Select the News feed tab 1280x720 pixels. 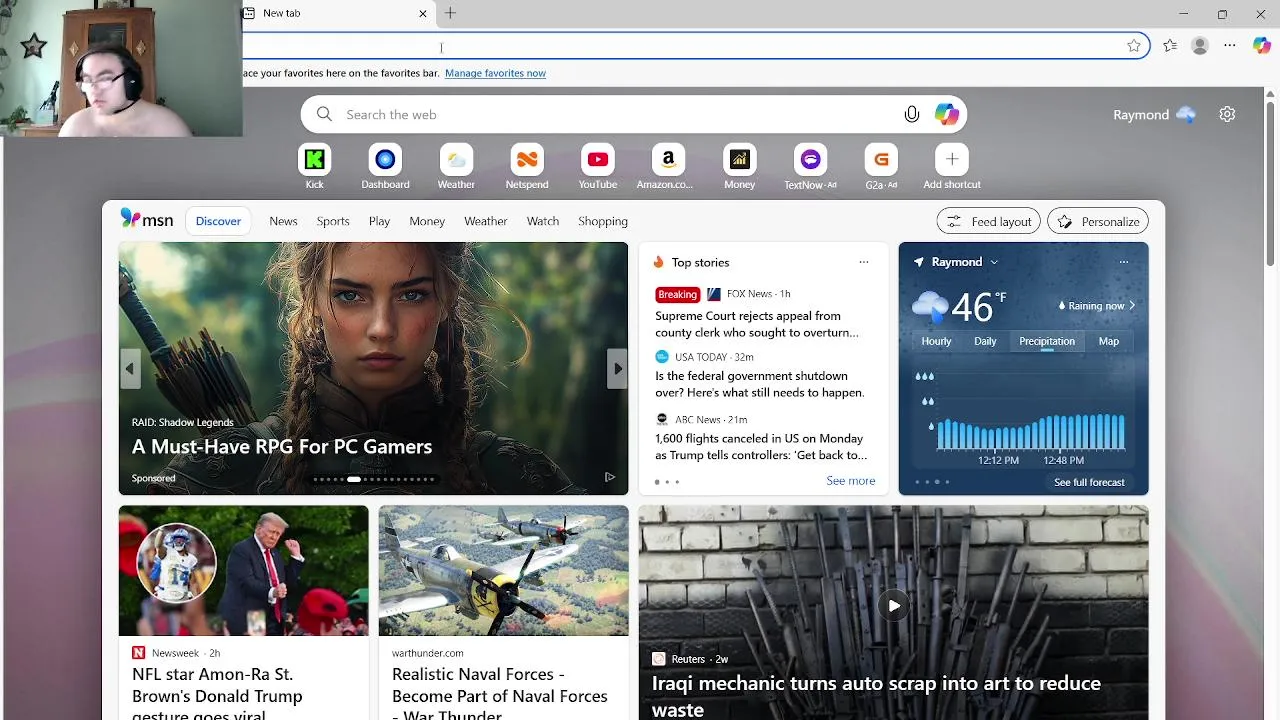(283, 221)
